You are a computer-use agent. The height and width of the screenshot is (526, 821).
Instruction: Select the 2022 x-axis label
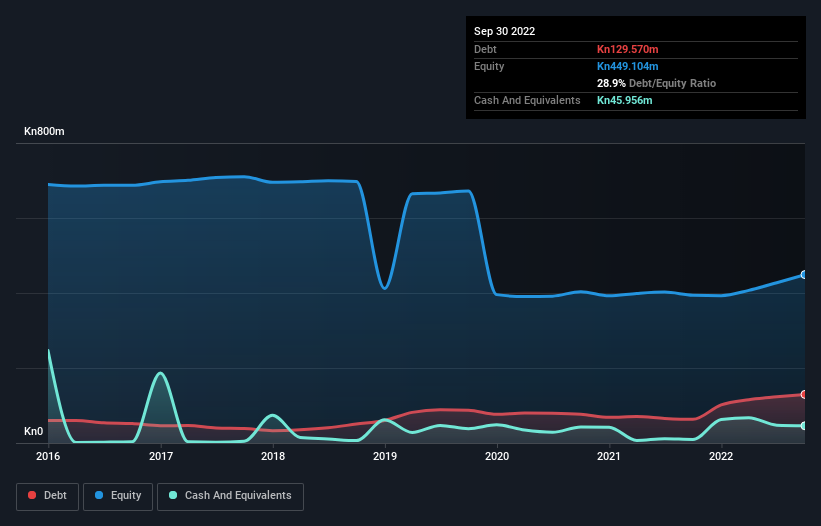[x=721, y=456]
